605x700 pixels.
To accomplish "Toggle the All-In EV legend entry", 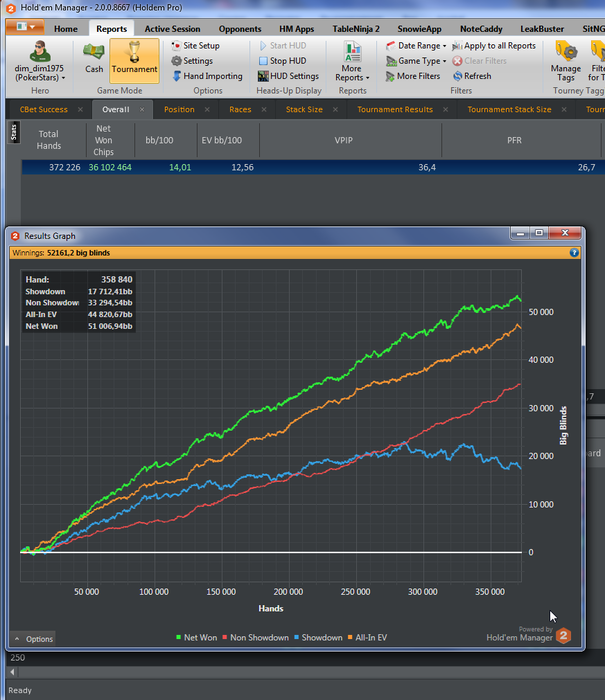I will 367,638.
